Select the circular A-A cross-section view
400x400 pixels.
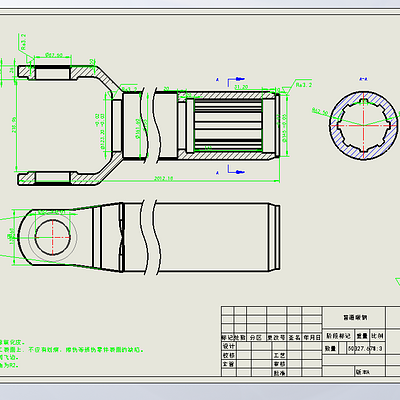point(364,125)
